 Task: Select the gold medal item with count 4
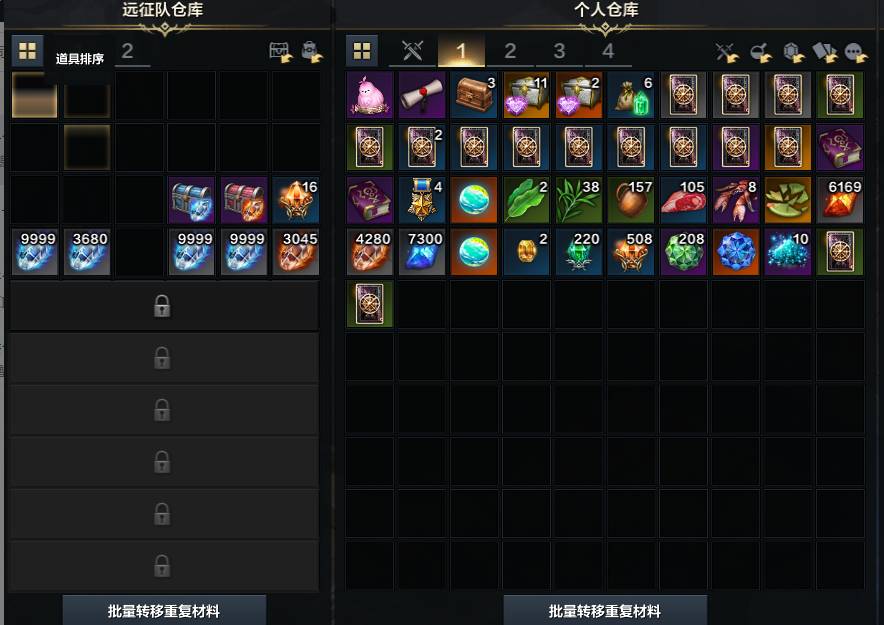coord(422,200)
